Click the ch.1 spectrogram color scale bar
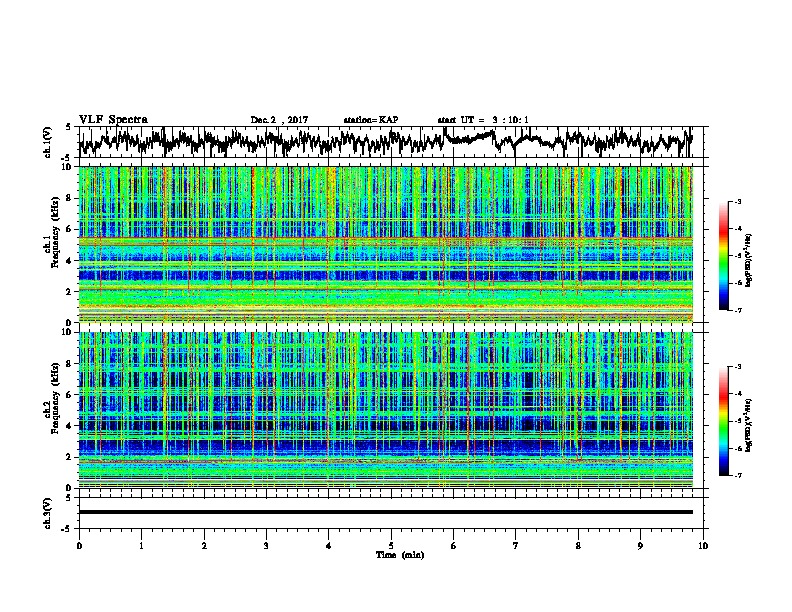The height and width of the screenshot is (612, 792). click(x=724, y=256)
